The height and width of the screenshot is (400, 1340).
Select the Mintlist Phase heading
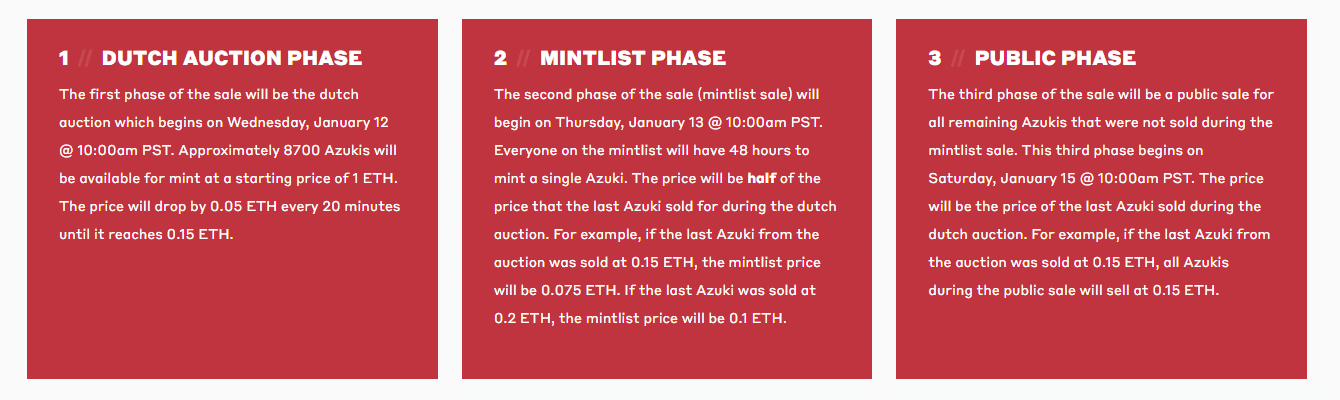click(x=633, y=58)
